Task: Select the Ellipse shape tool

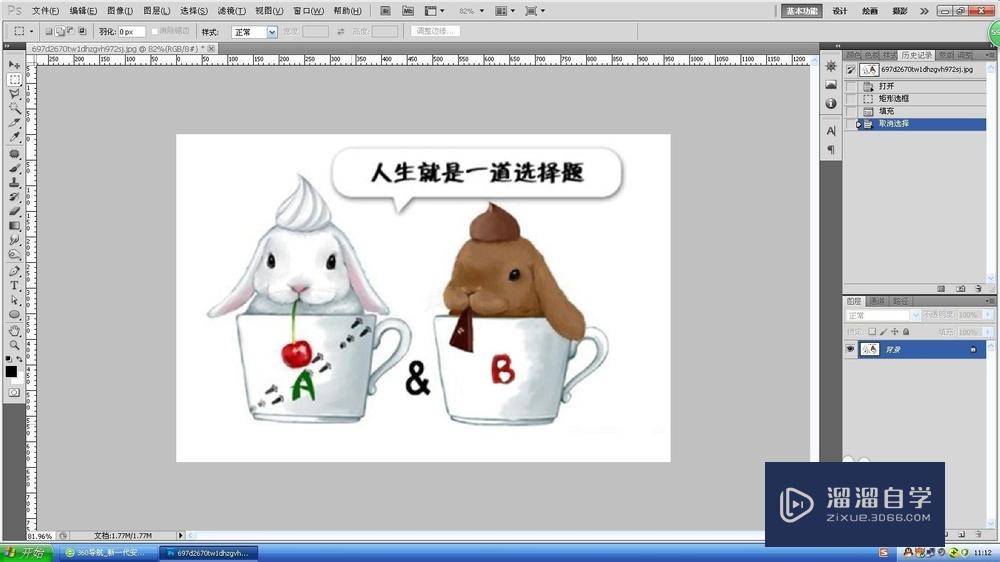Action: click(x=14, y=314)
